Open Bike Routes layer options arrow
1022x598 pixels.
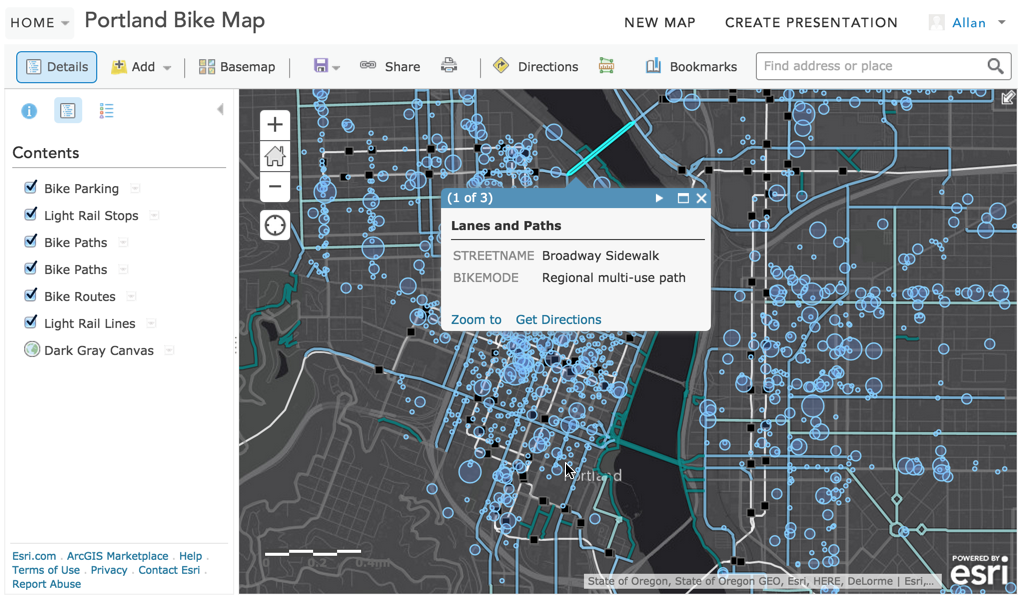[131, 296]
